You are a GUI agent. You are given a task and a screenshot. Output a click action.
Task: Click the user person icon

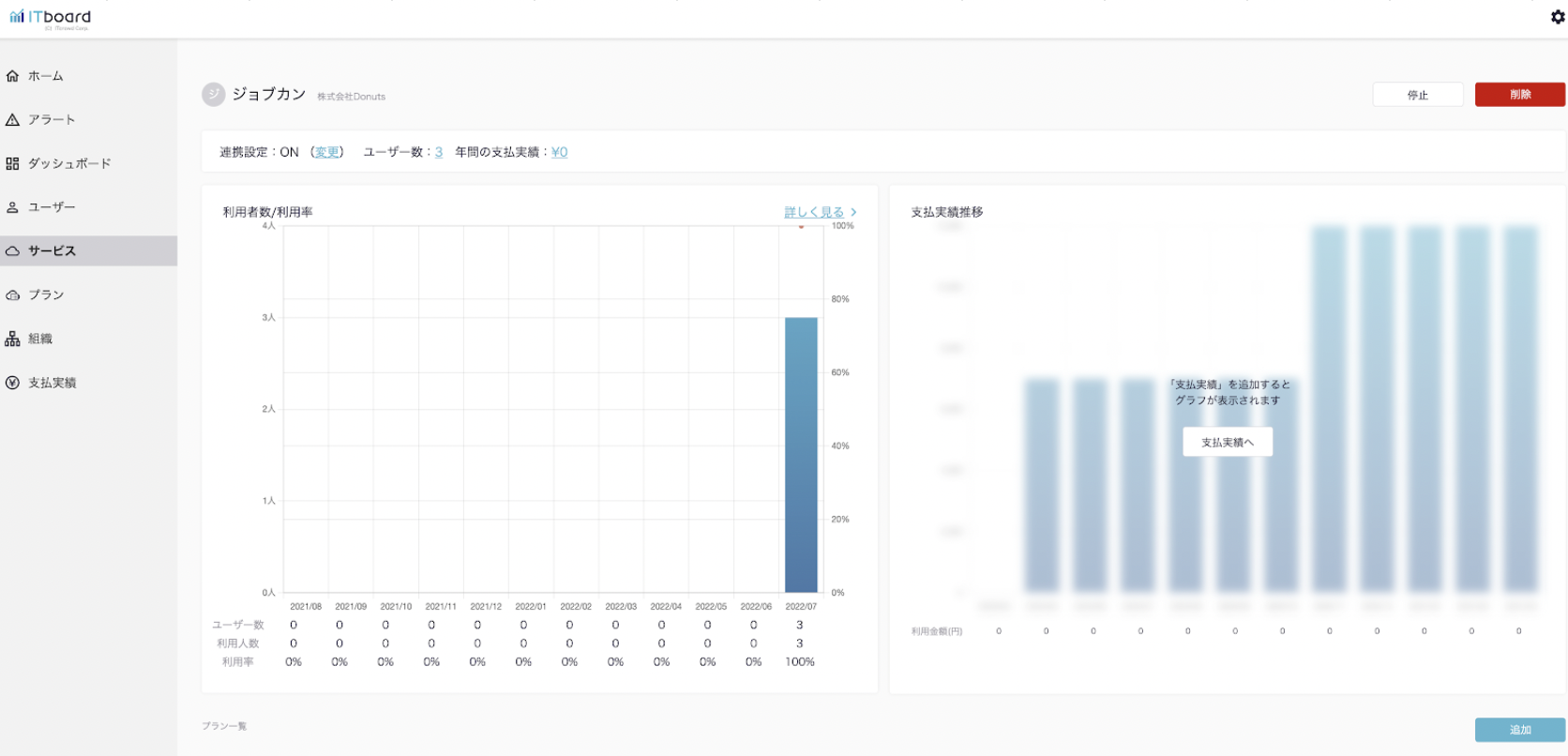click(12, 207)
